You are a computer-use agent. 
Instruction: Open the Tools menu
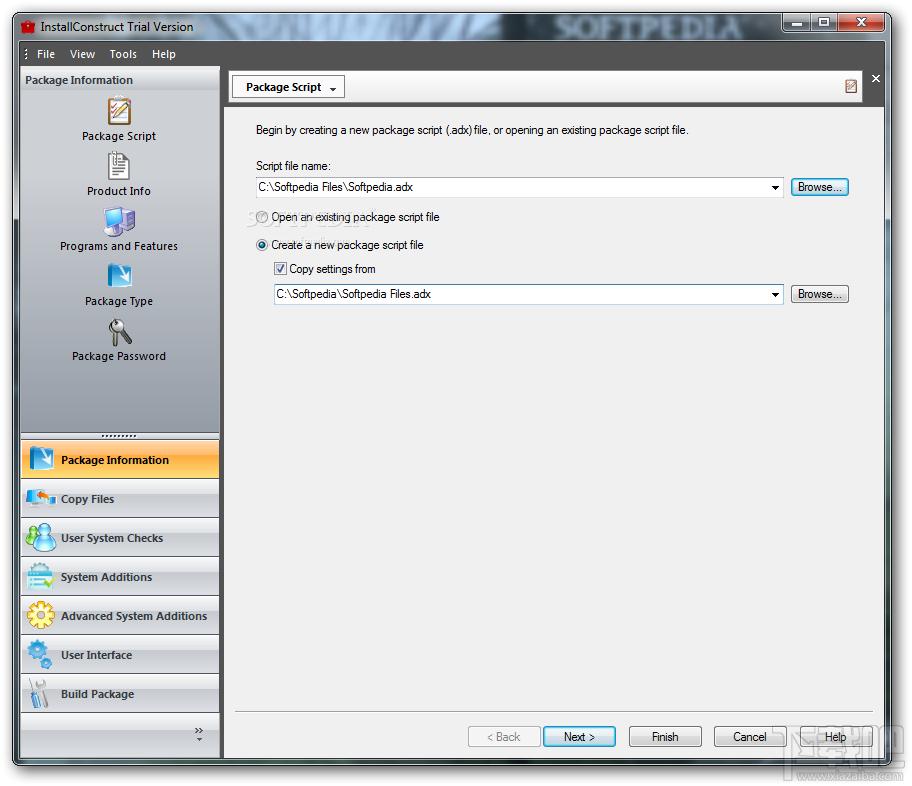pyautogui.click(x=123, y=54)
